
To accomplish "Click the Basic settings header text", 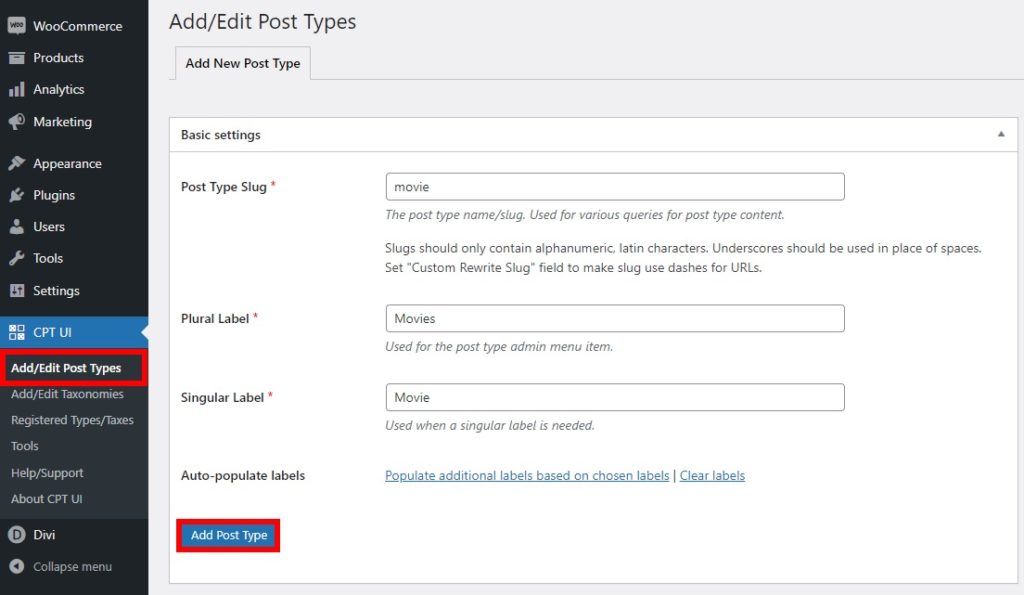I will coord(221,135).
